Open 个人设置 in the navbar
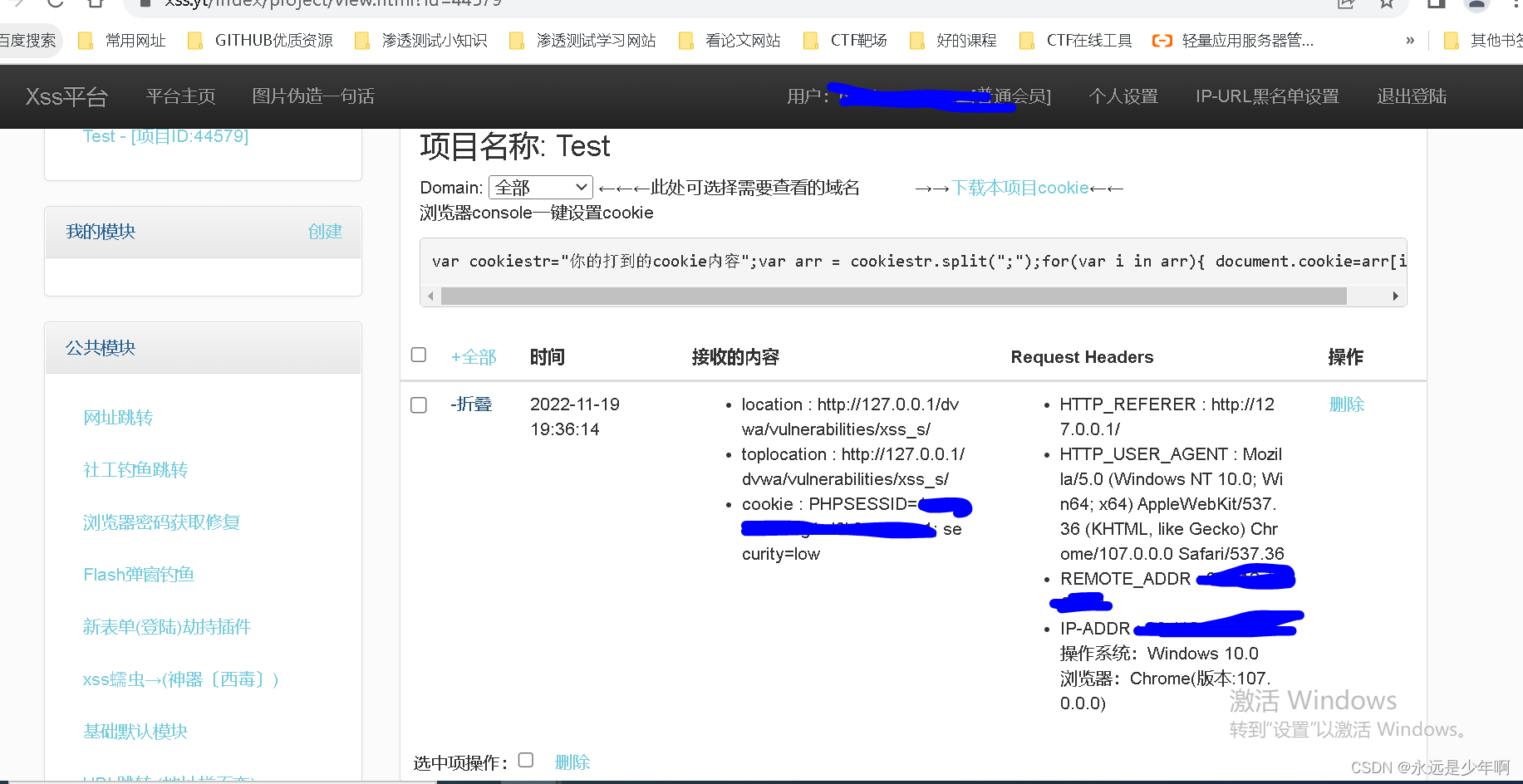This screenshot has width=1523, height=784. click(x=1123, y=96)
